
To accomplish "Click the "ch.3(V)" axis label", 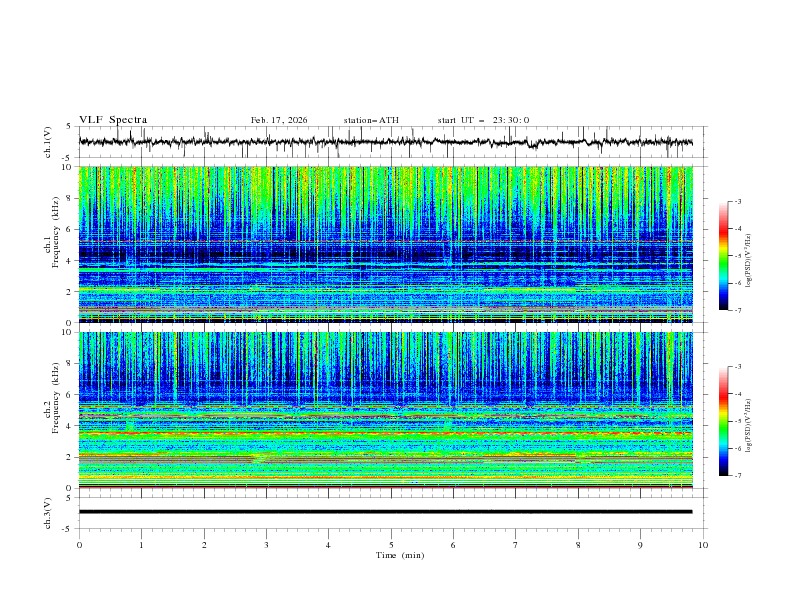I will (48, 513).
